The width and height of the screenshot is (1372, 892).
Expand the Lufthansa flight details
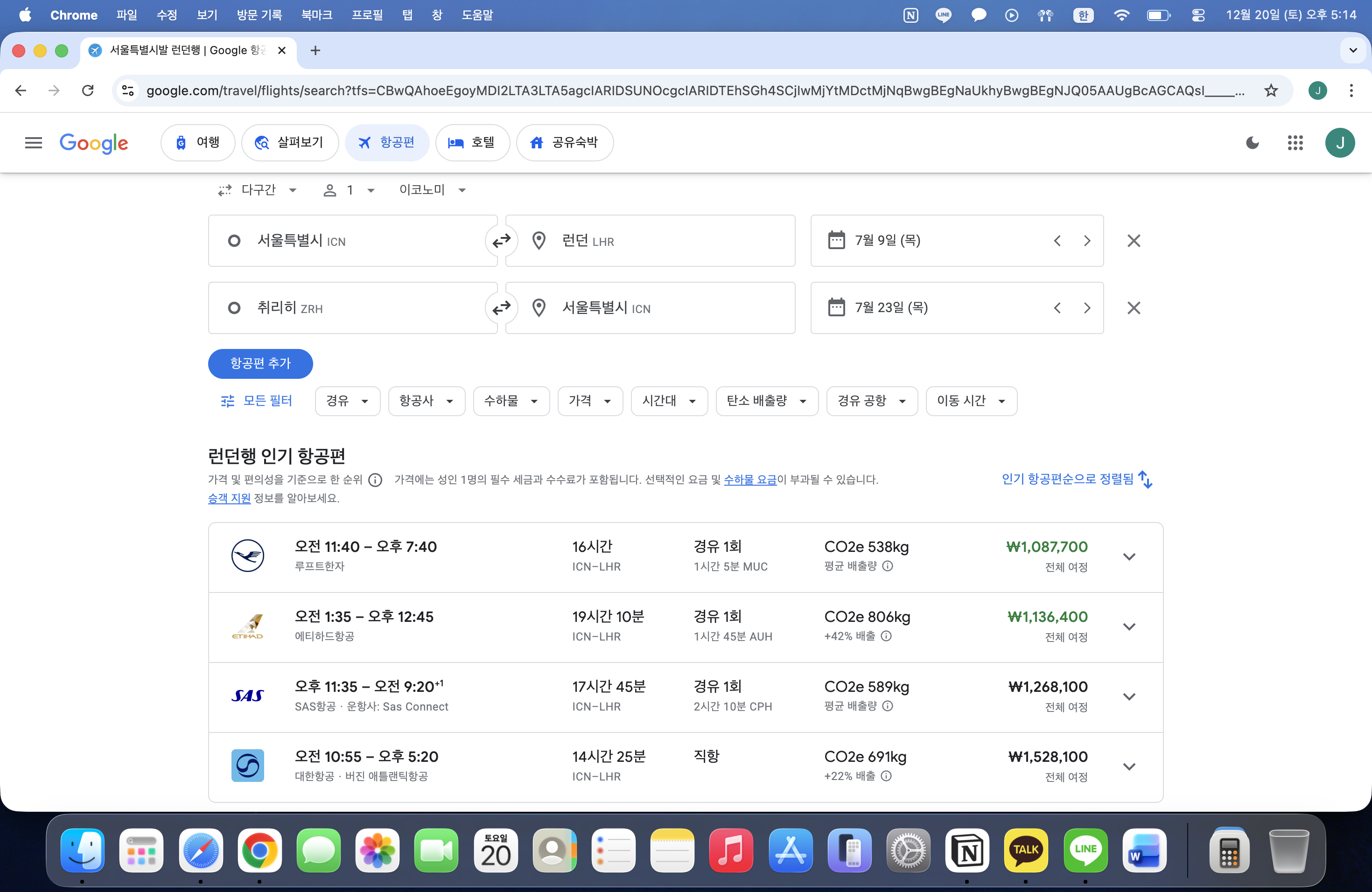pos(1129,557)
